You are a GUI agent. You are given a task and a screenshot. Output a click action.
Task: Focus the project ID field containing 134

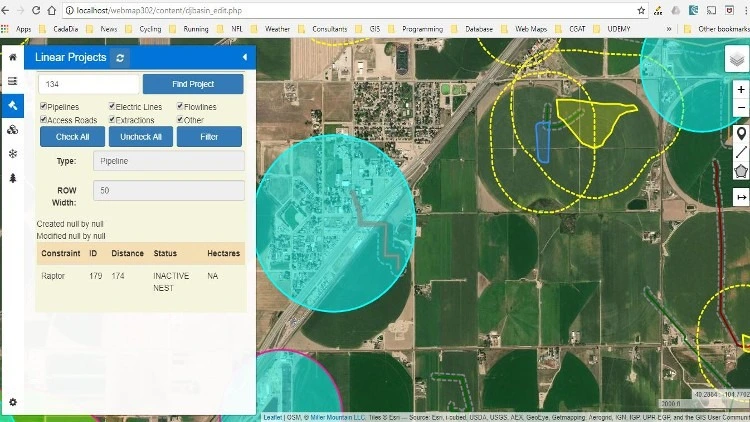[x=89, y=84]
